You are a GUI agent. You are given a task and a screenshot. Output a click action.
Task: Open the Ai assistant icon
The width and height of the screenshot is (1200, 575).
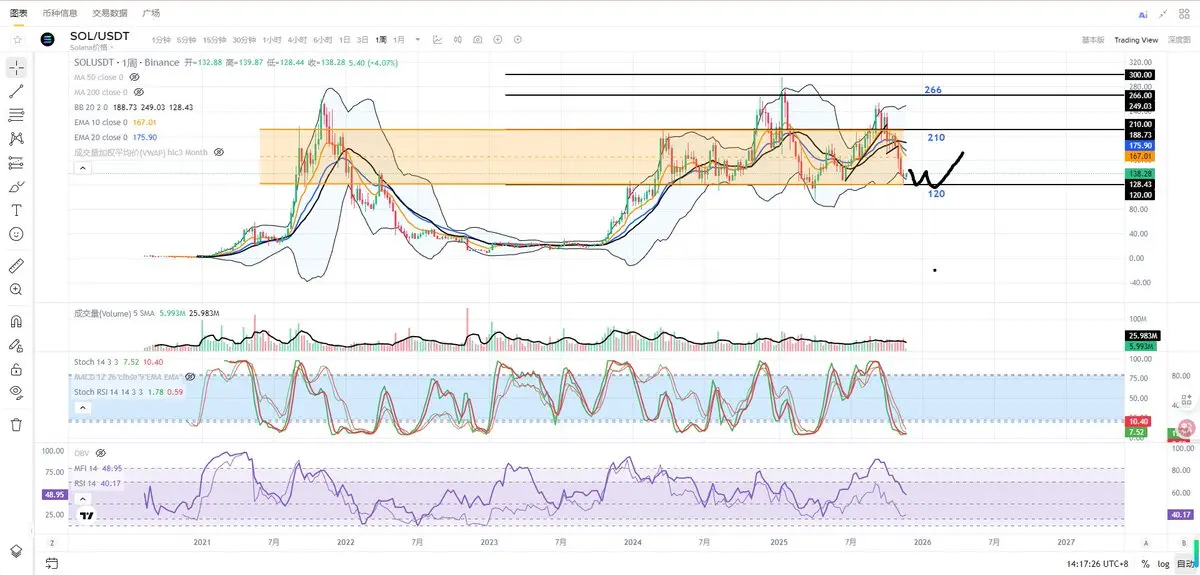(x=1143, y=15)
